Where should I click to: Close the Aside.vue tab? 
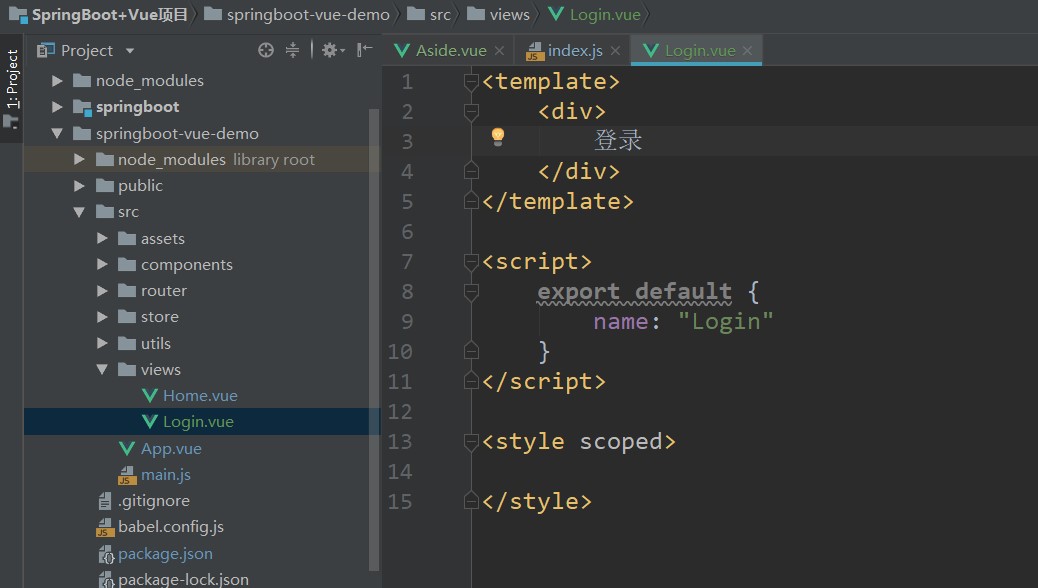[x=499, y=51]
